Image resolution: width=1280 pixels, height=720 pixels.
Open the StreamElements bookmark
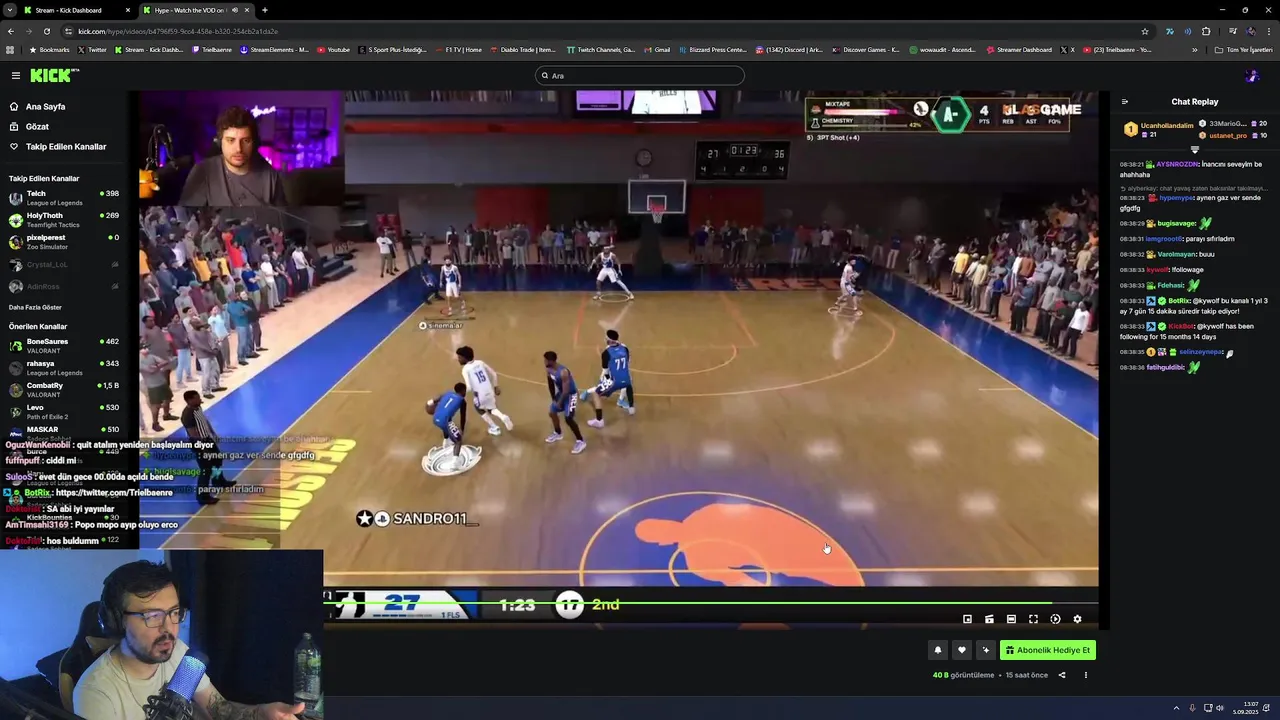pos(275,49)
